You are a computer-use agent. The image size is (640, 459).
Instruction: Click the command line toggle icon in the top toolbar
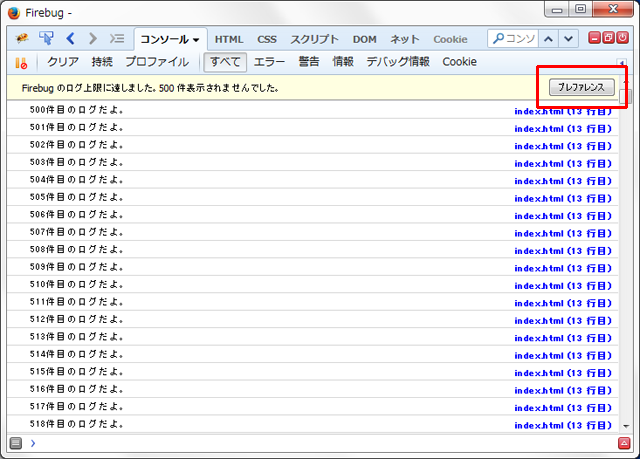click(117, 39)
